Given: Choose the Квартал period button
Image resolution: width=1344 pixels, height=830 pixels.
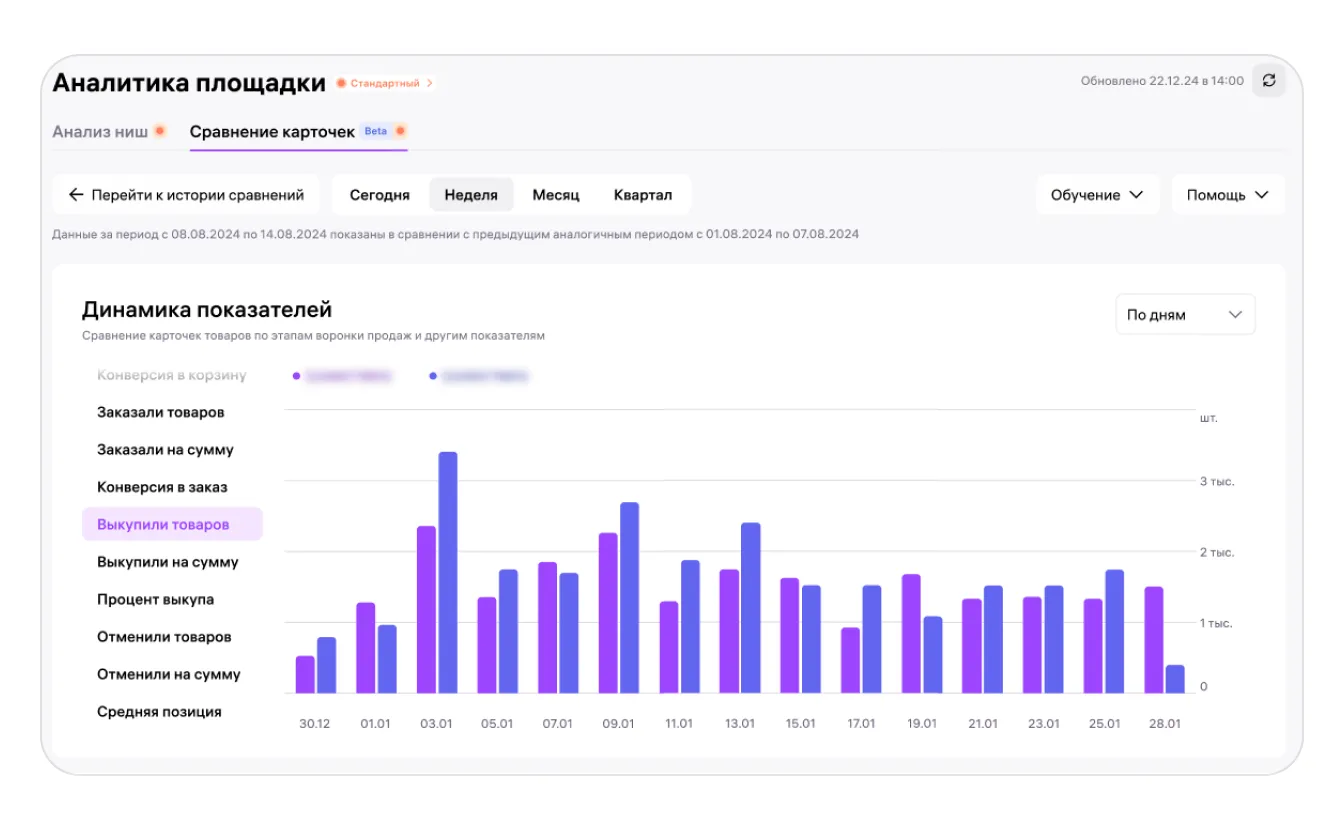Looking at the screenshot, I should pyautogui.click(x=643, y=195).
